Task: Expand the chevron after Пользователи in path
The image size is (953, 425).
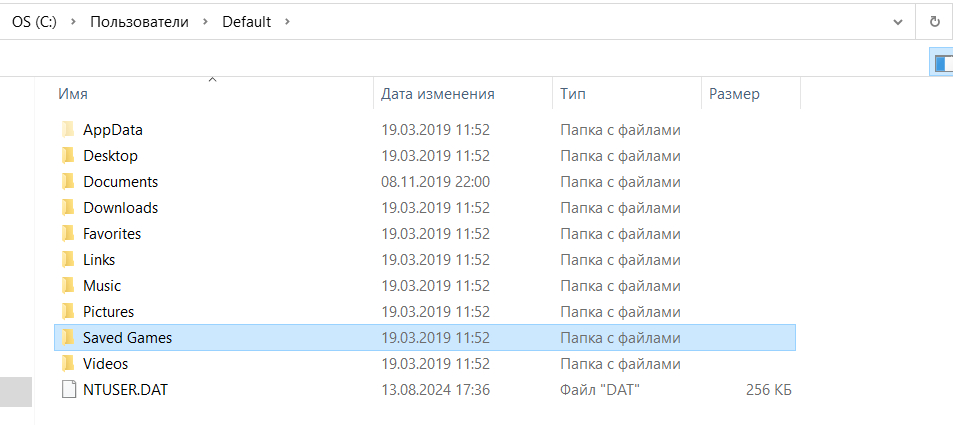Action: (205, 21)
